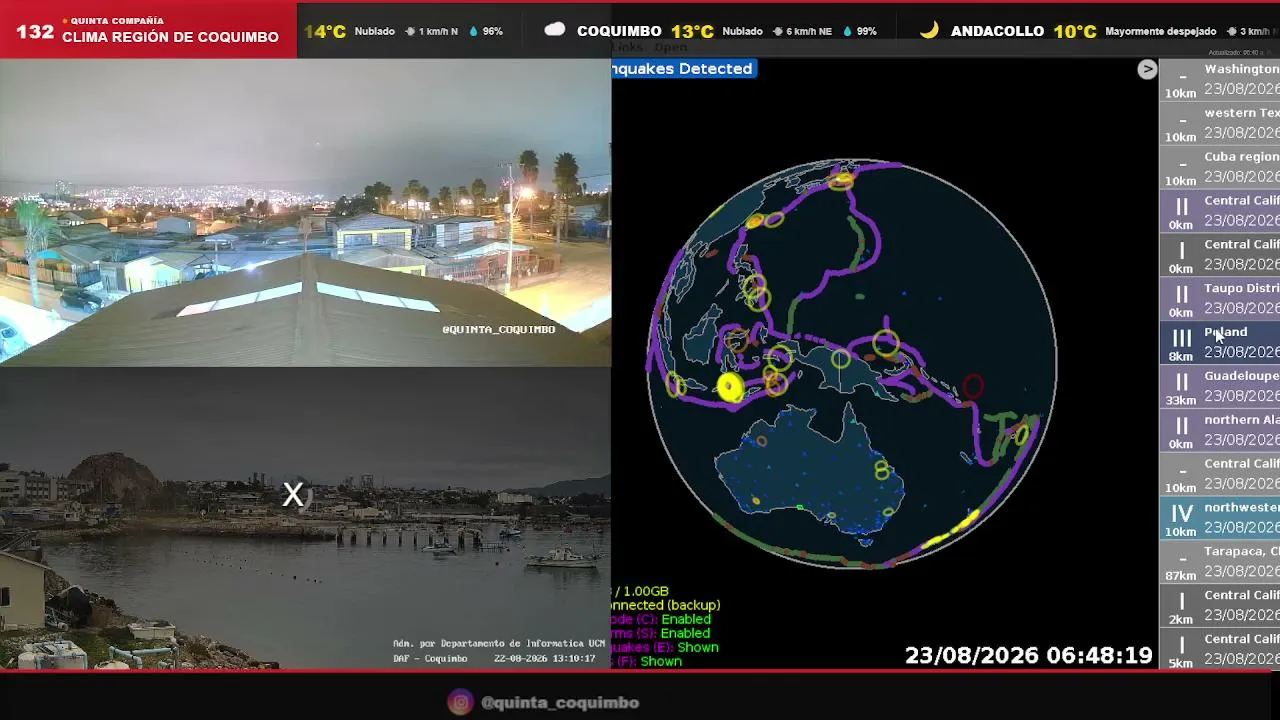Screen dimensions: 1280x720
Task: Click the Departamento de Informatica UCN caption
Action: pyautogui.click(x=499, y=643)
